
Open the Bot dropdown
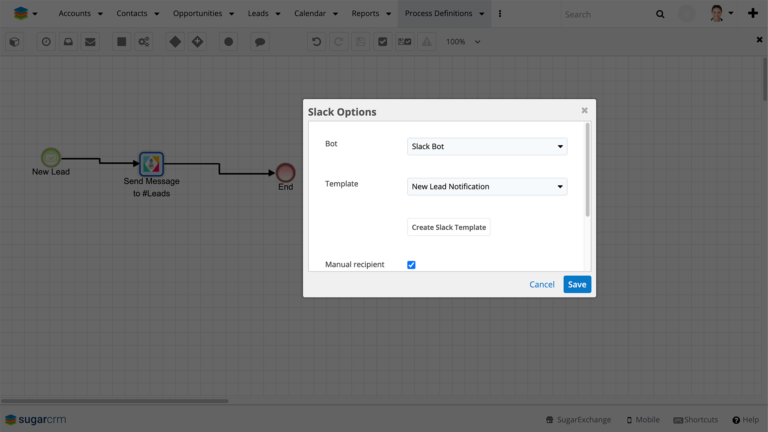[487, 146]
